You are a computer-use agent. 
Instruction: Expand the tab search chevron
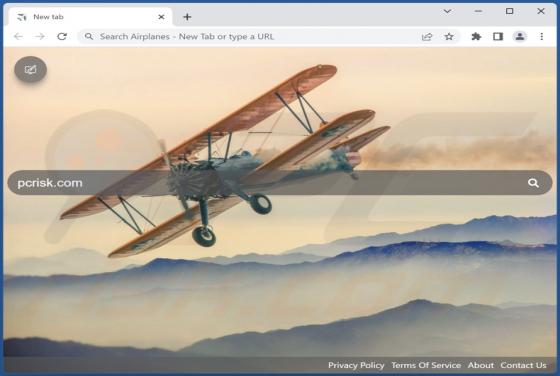(x=447, y=11)
